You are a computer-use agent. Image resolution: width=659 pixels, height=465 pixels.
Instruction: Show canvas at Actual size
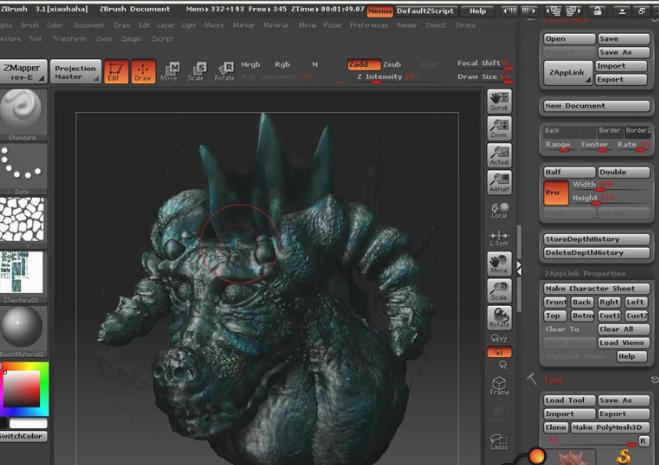[500, 155]
